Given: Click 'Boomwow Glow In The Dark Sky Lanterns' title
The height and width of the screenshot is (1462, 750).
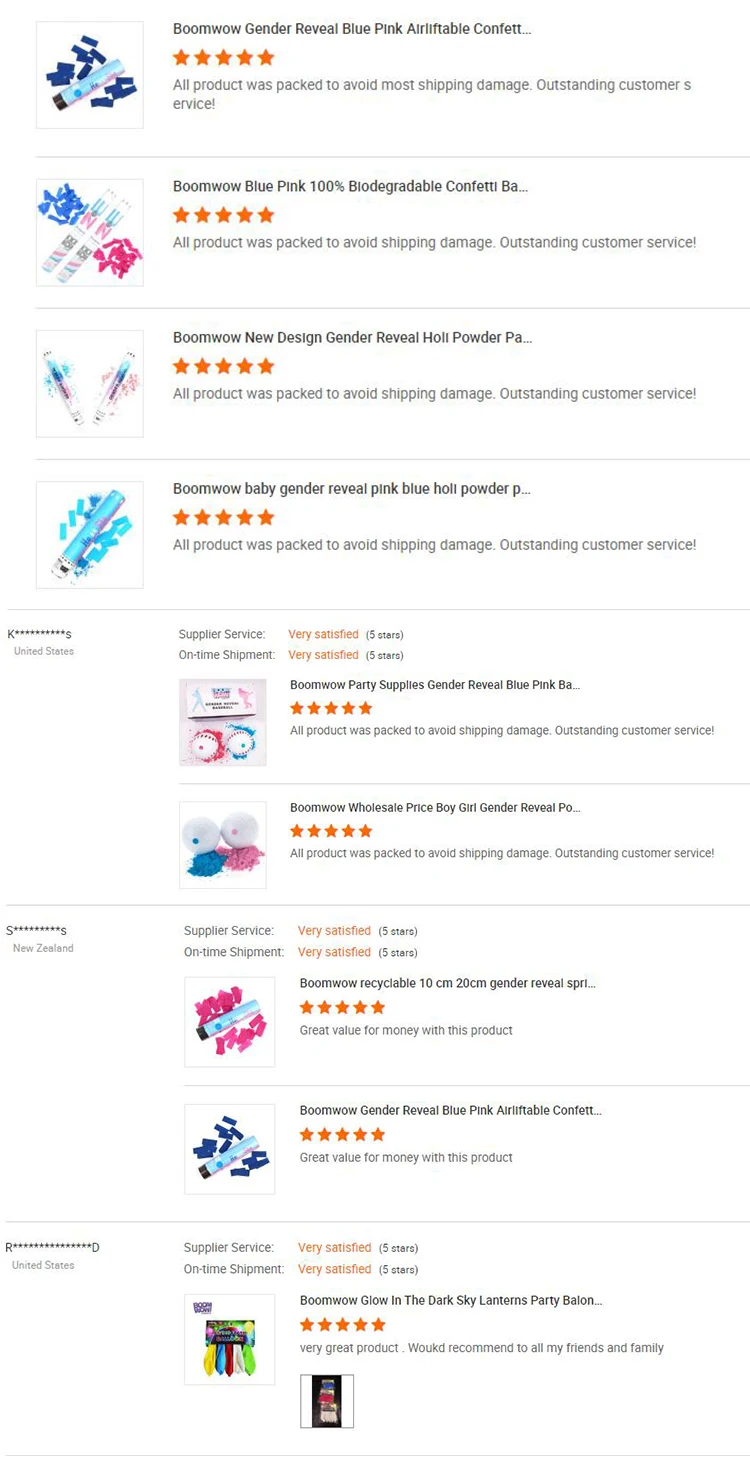Looking at the screenshot, I should click(451, 1301).
